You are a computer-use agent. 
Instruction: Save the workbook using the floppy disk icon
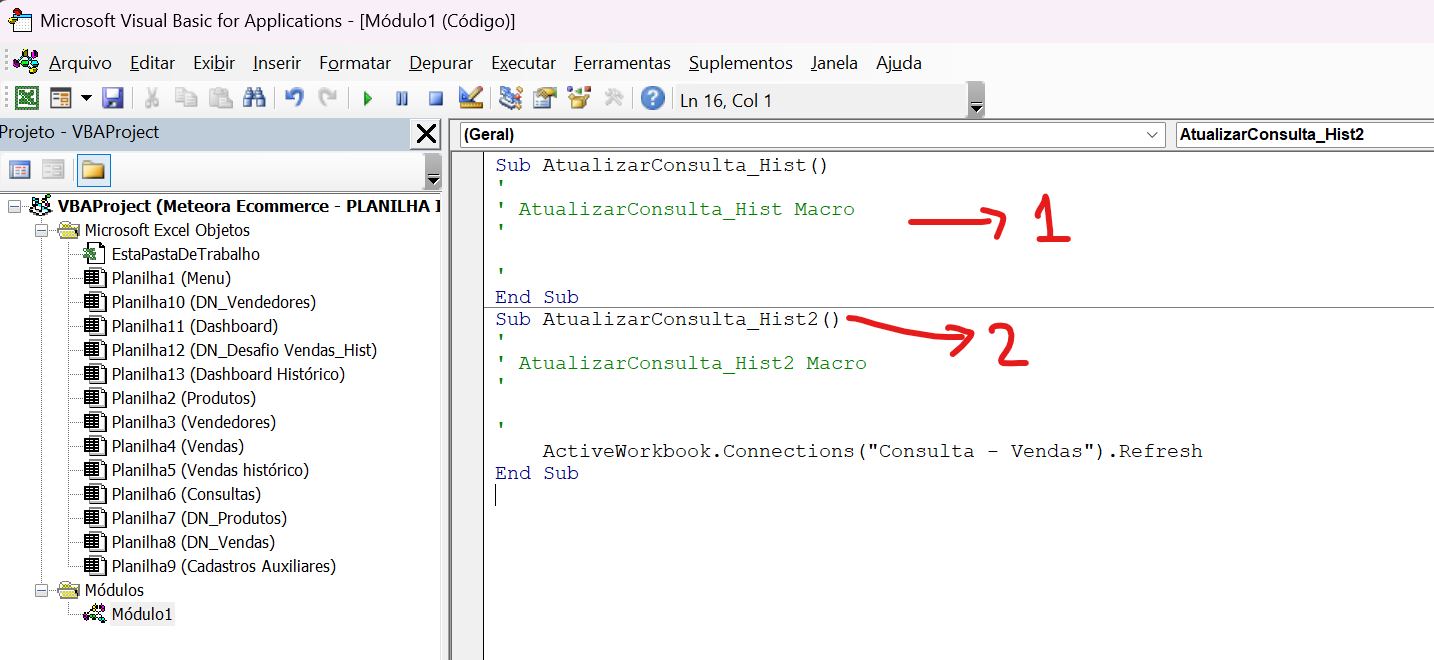(x=113, y=99)
